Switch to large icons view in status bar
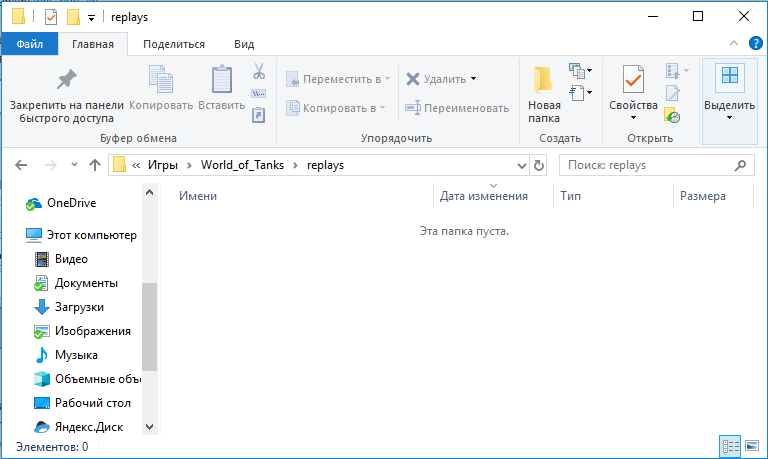768x459 pixels. coord(751,446)
